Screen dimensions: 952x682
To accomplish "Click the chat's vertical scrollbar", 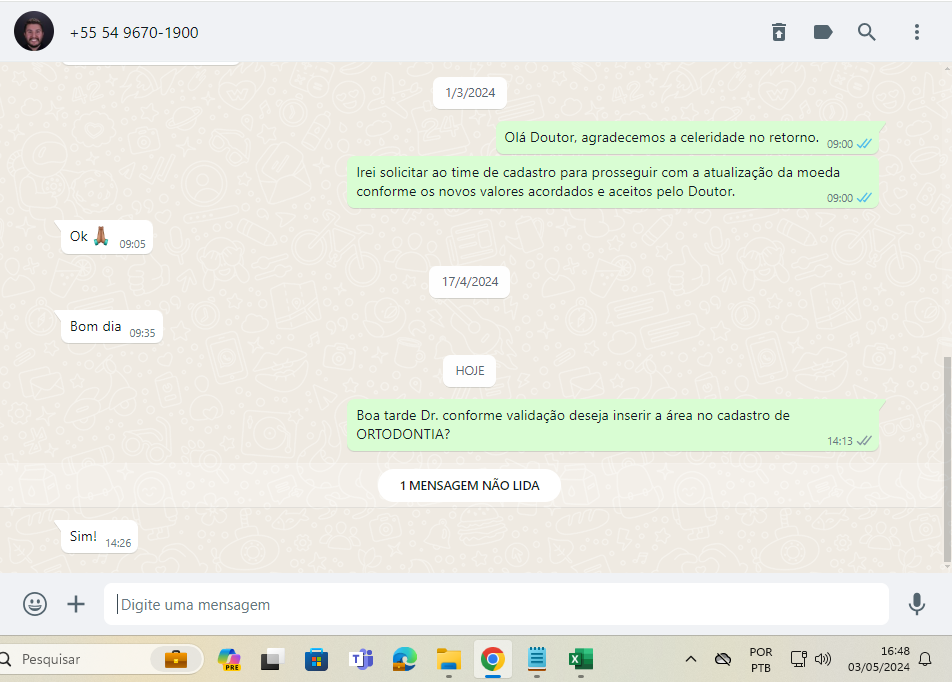I will pyautogui.click(x=947, y=460).
